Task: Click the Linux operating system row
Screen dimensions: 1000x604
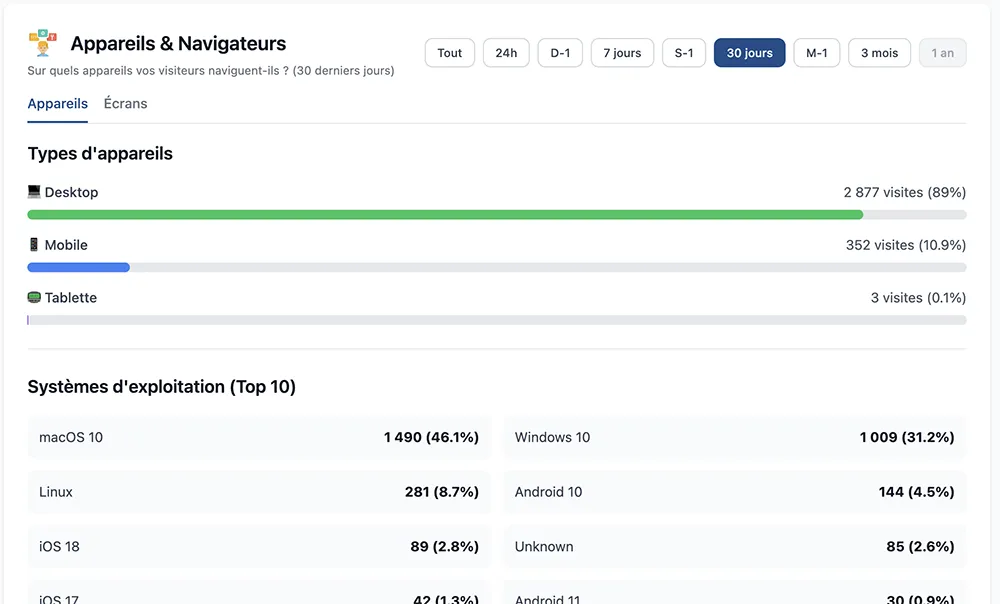Action: pyautogui.click(x=259, y=492)
